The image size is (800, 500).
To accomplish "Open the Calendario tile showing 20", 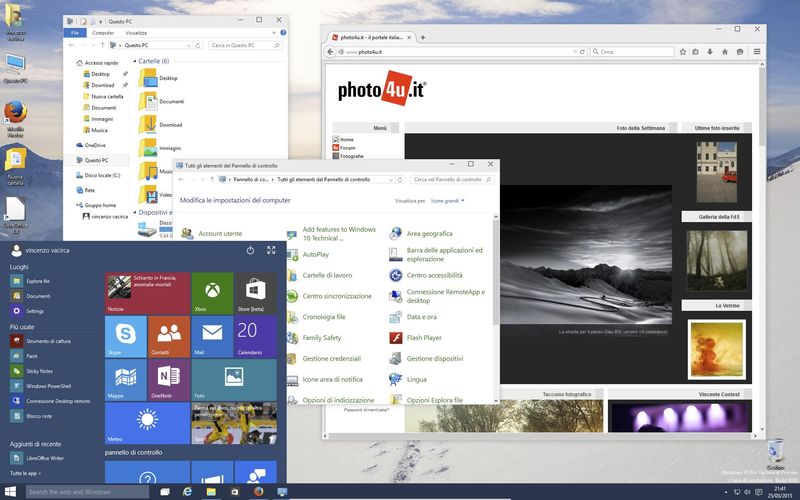I will click(x=256, y=336).
